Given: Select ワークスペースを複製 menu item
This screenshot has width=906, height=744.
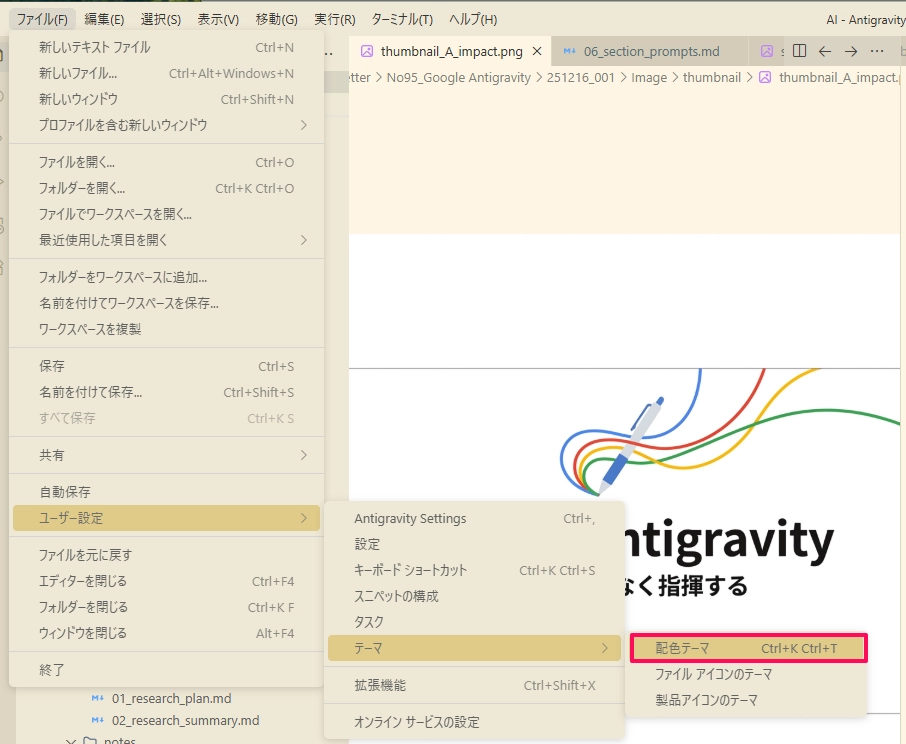Looking at the screenshot, I should [x=166, y=329].
